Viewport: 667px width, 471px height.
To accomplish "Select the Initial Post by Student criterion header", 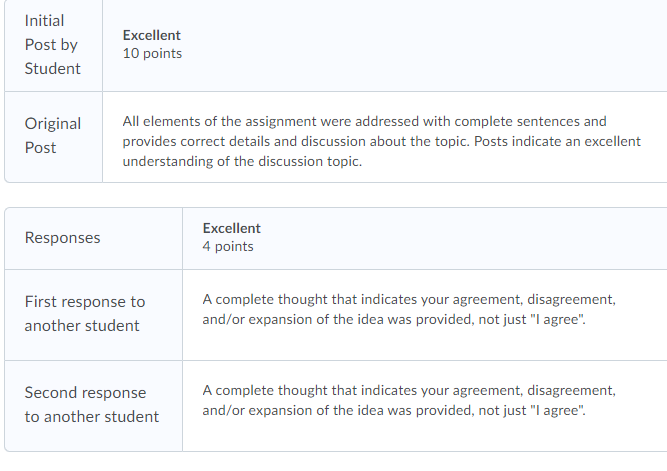I will pos(53,45).
